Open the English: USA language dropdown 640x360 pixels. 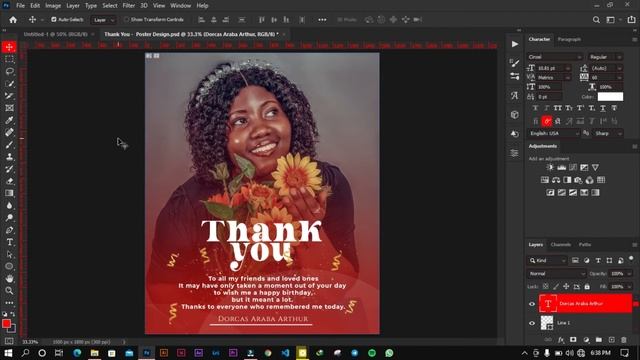[x=553, y=133]
